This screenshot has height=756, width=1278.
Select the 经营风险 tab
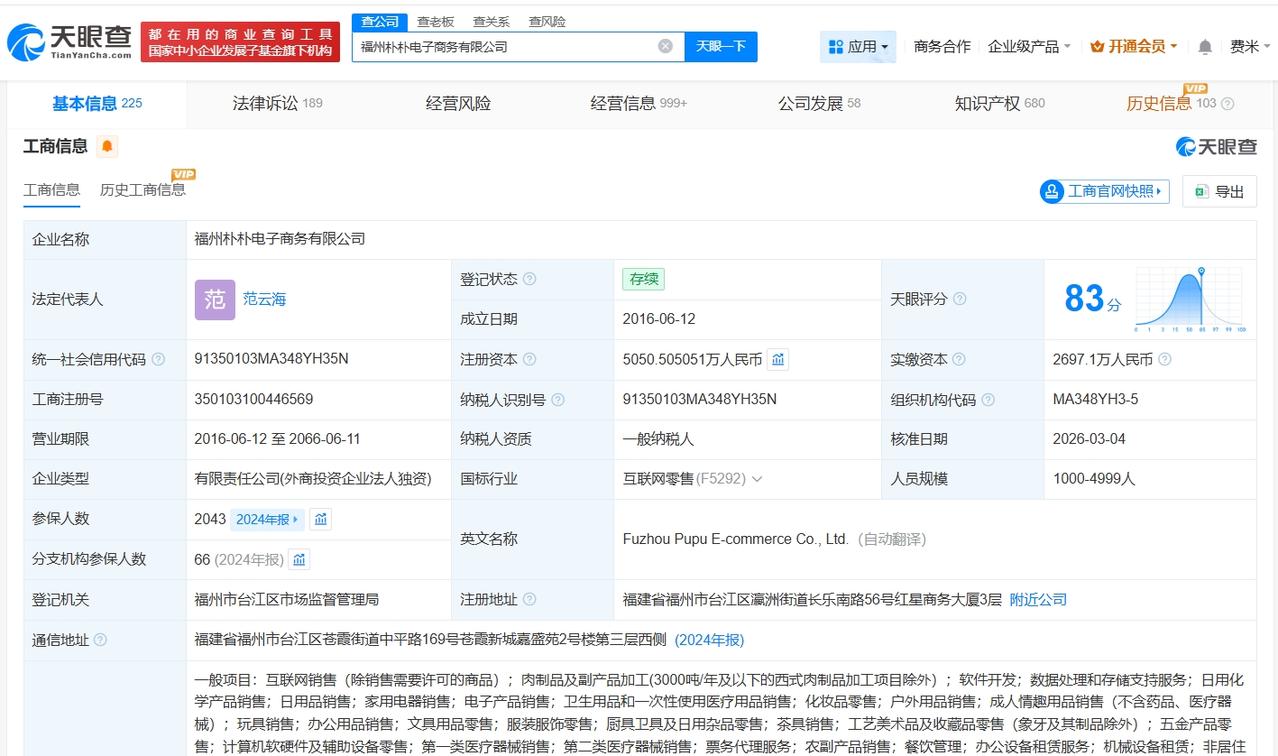[458, 103]
